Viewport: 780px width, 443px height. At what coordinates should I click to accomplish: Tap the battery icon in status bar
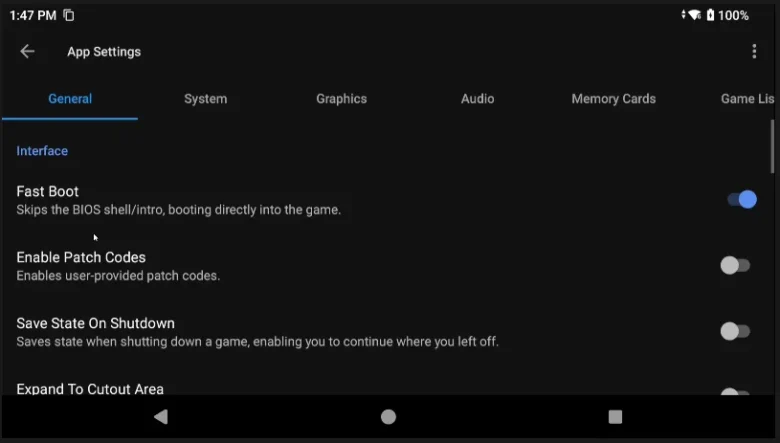710,15
